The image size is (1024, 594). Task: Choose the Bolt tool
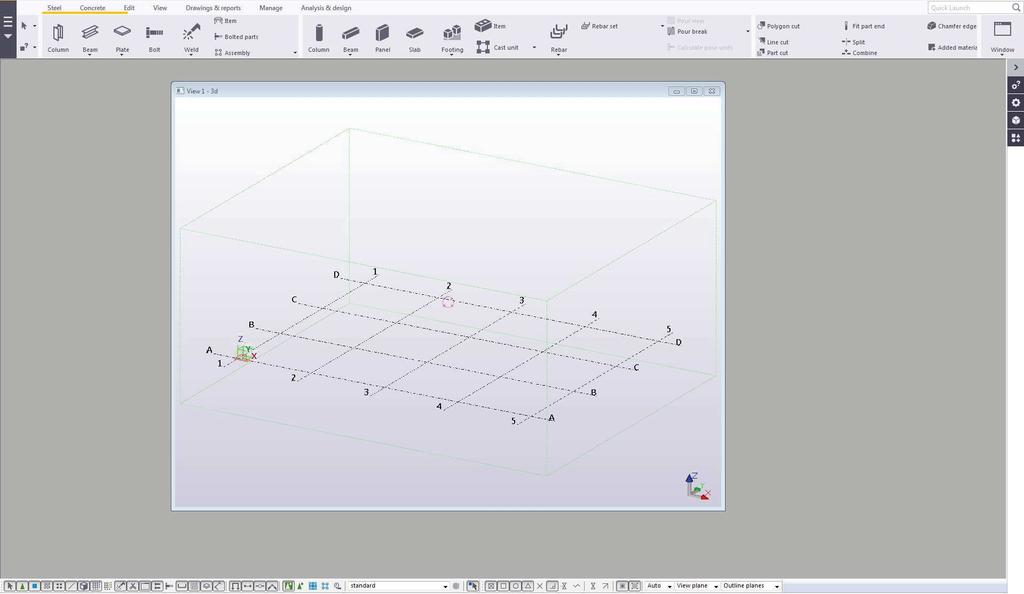point(154,37)
